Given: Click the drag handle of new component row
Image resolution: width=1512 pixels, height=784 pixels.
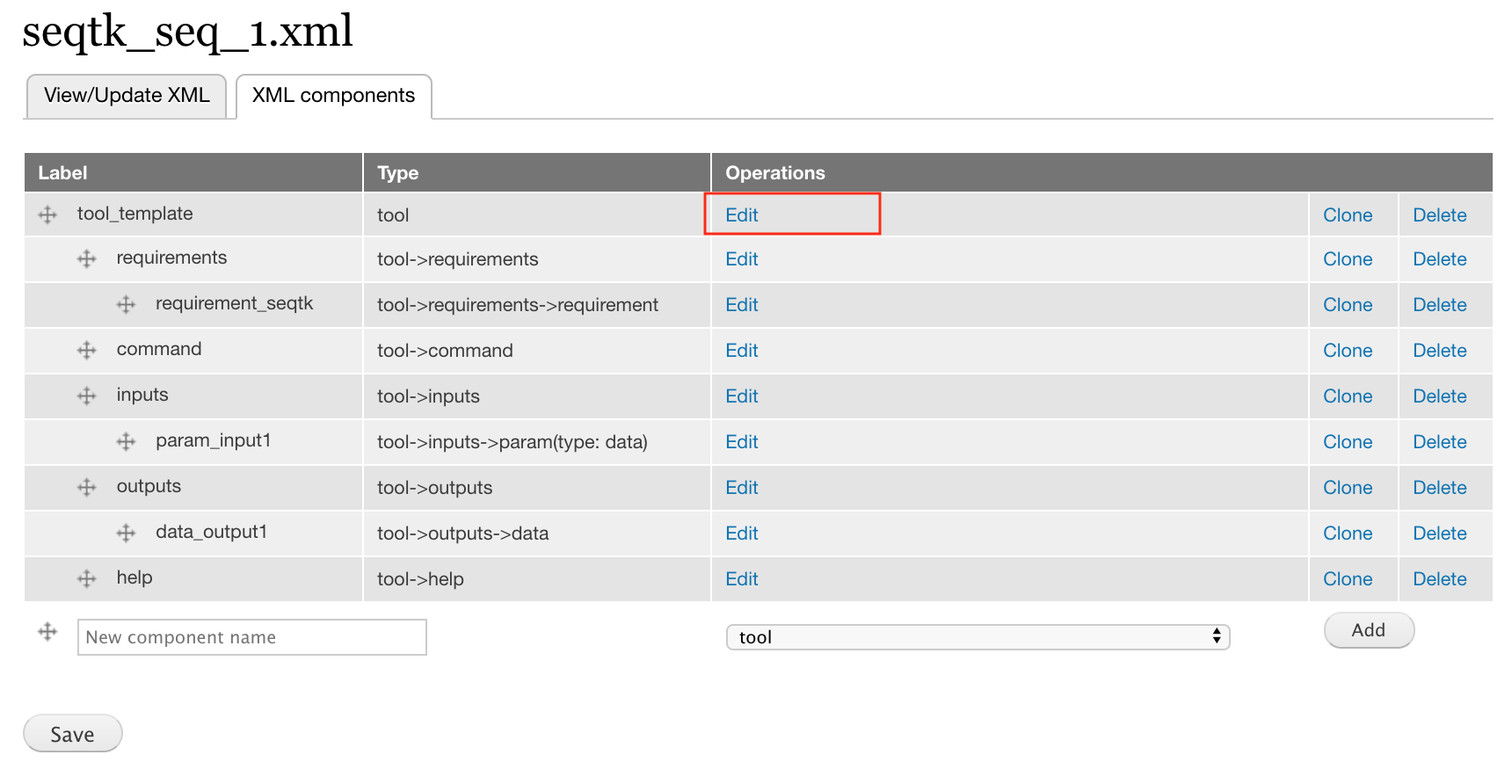Looking at the screenshot, I should coord(47,631).
